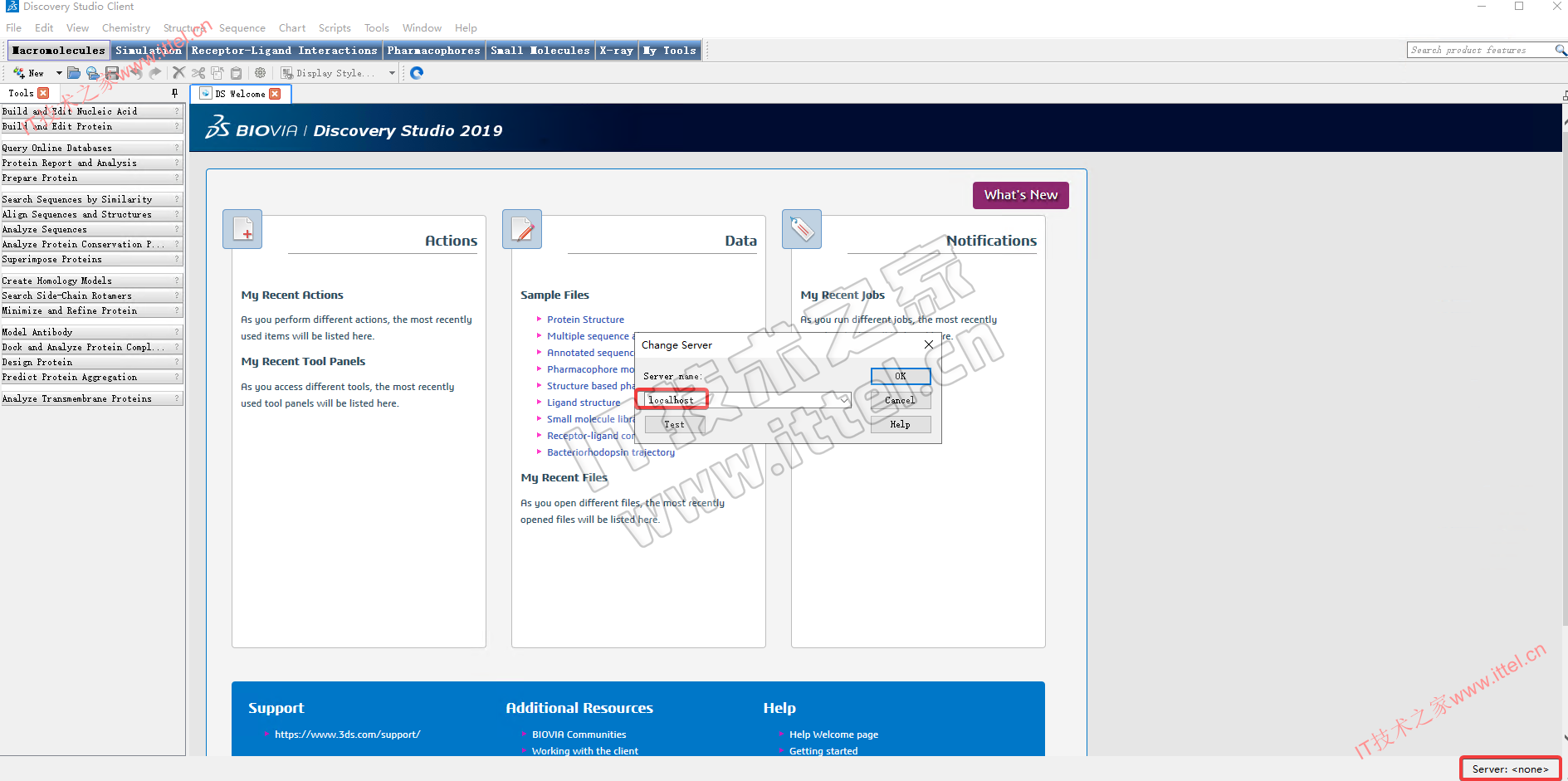1568x781 pixels.
Task: Click the Undo arrow icon
Action: tap(135, 73)
